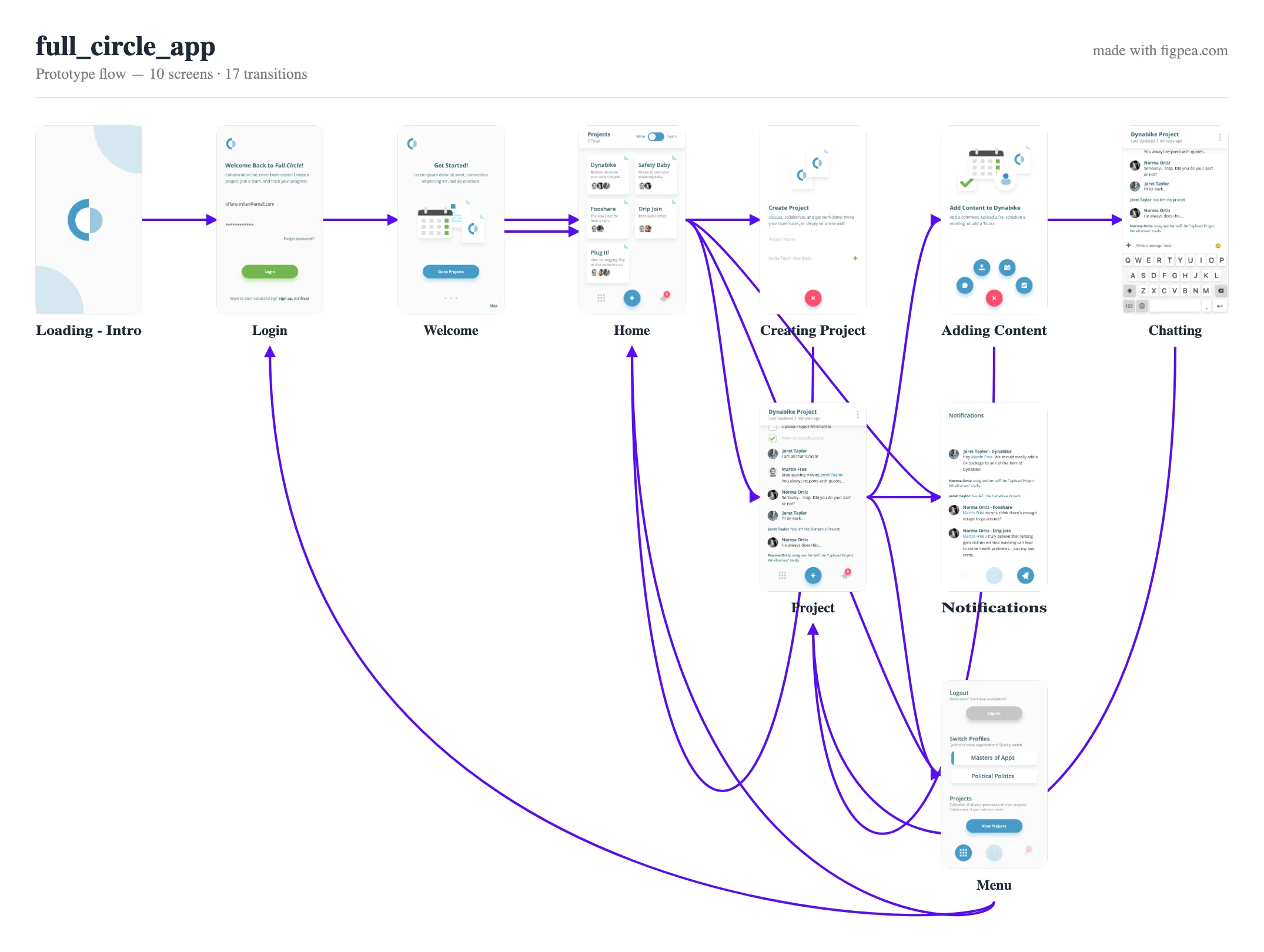Click 'full_circle_app' title

click(x=125, y=46)
